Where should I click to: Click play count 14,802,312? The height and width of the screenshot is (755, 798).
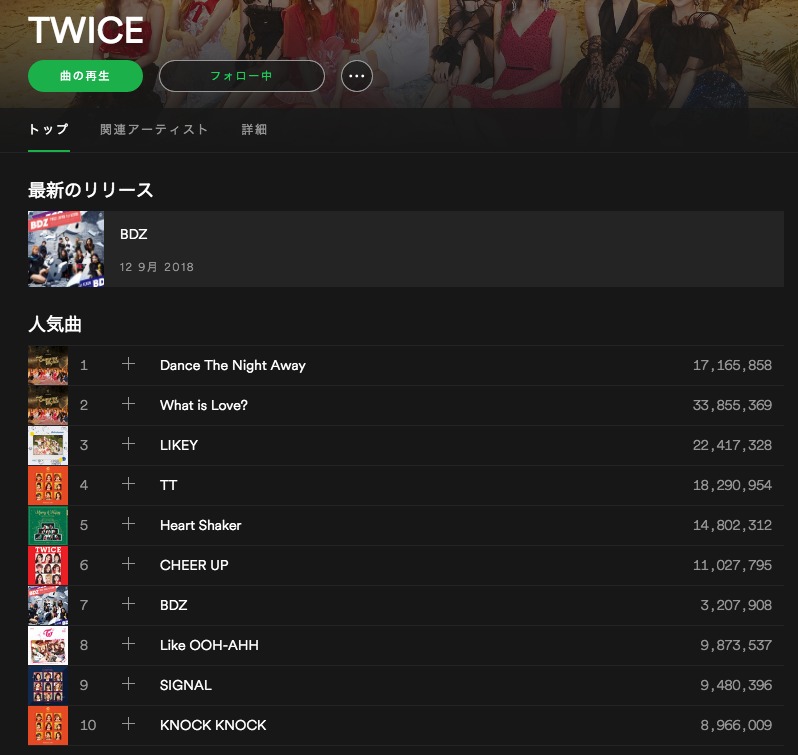[x=732, y=526]
